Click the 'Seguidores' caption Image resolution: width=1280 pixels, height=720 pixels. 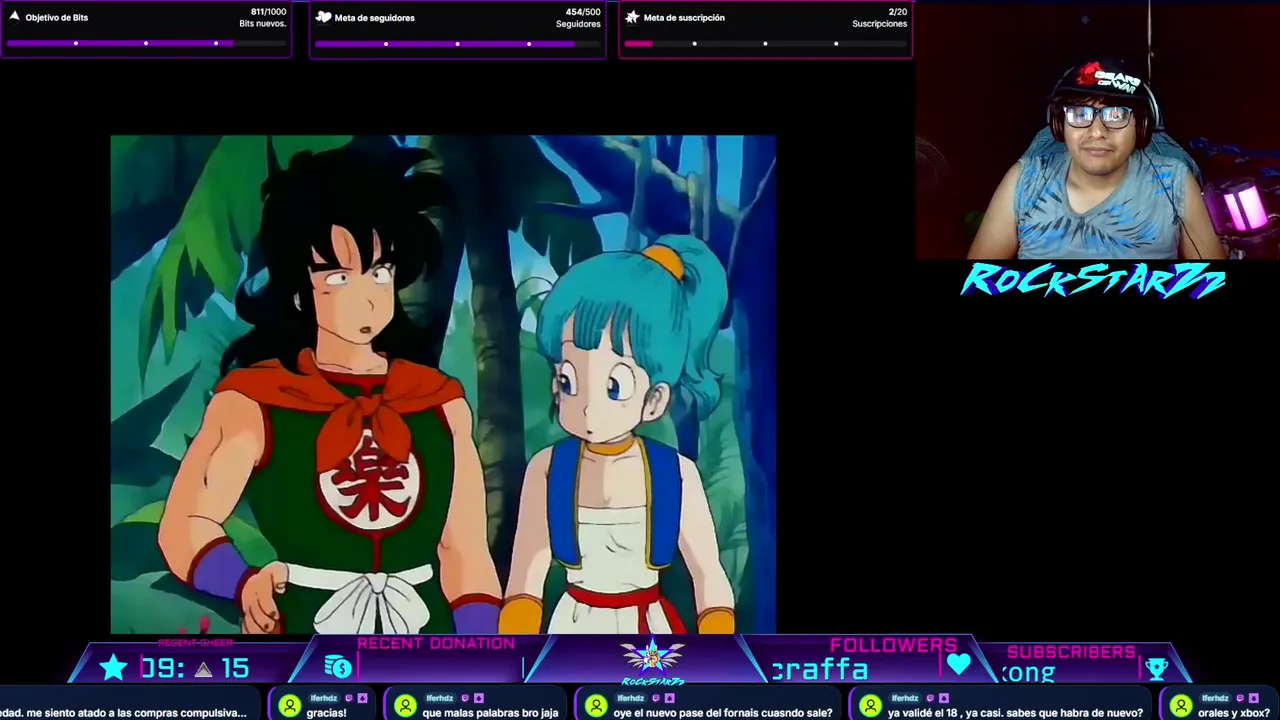(x=578, y=23)
